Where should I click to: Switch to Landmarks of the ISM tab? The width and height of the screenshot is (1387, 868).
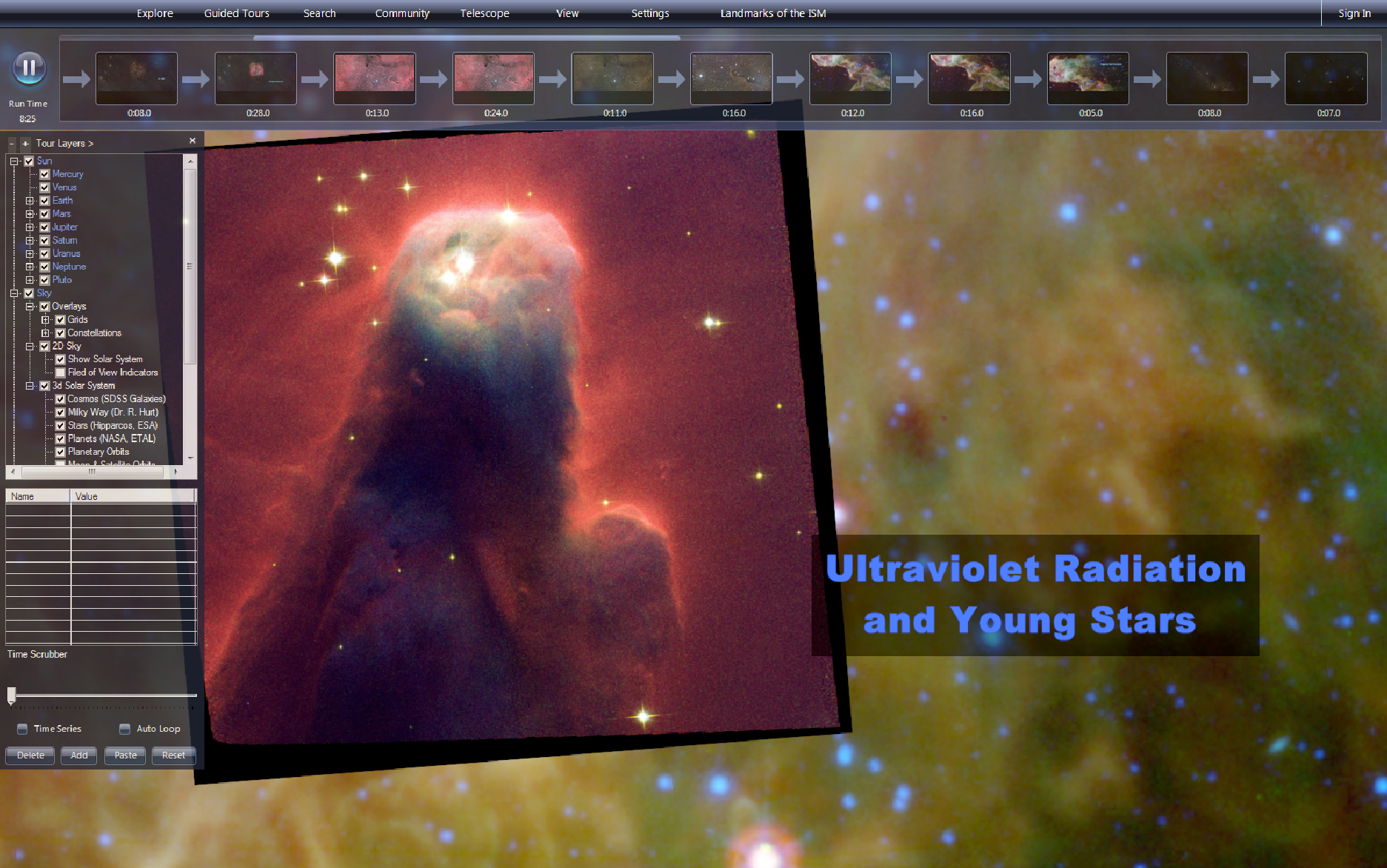click(773, 13)
